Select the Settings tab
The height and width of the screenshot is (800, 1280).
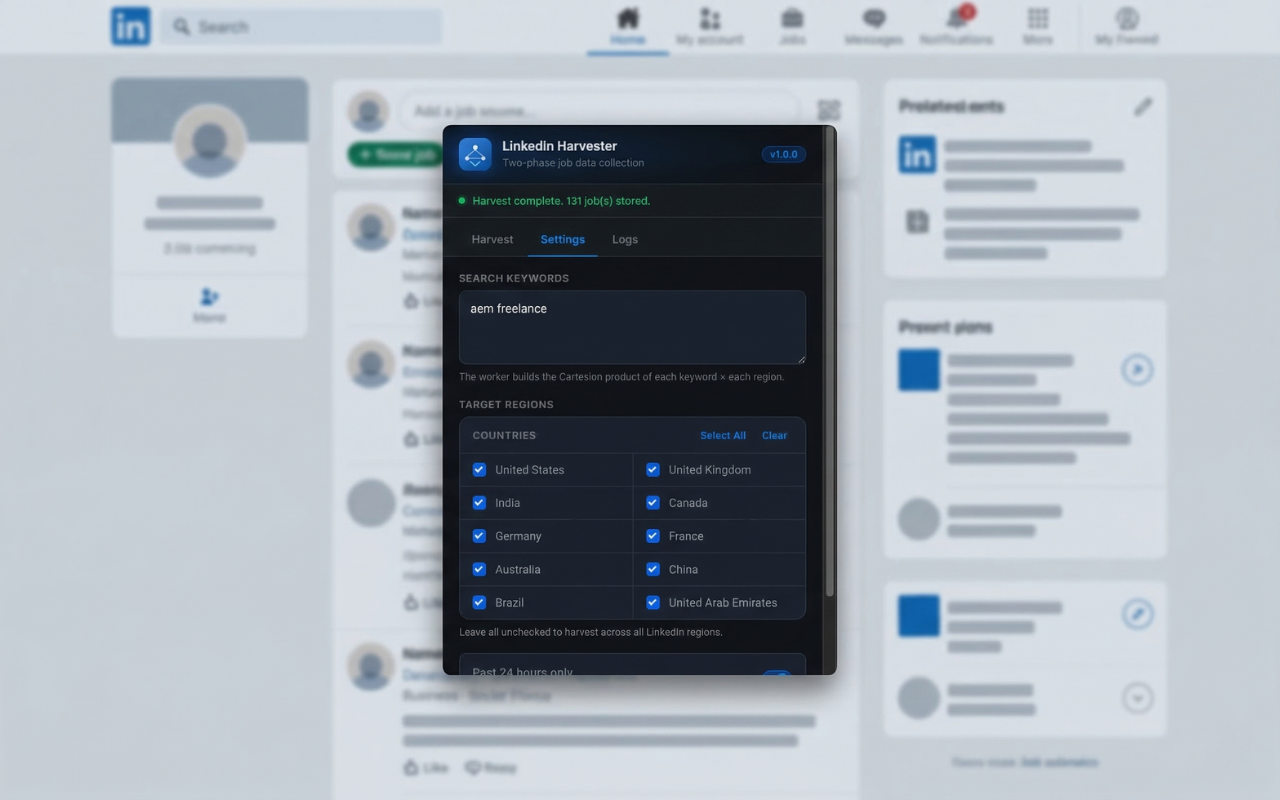562,239
